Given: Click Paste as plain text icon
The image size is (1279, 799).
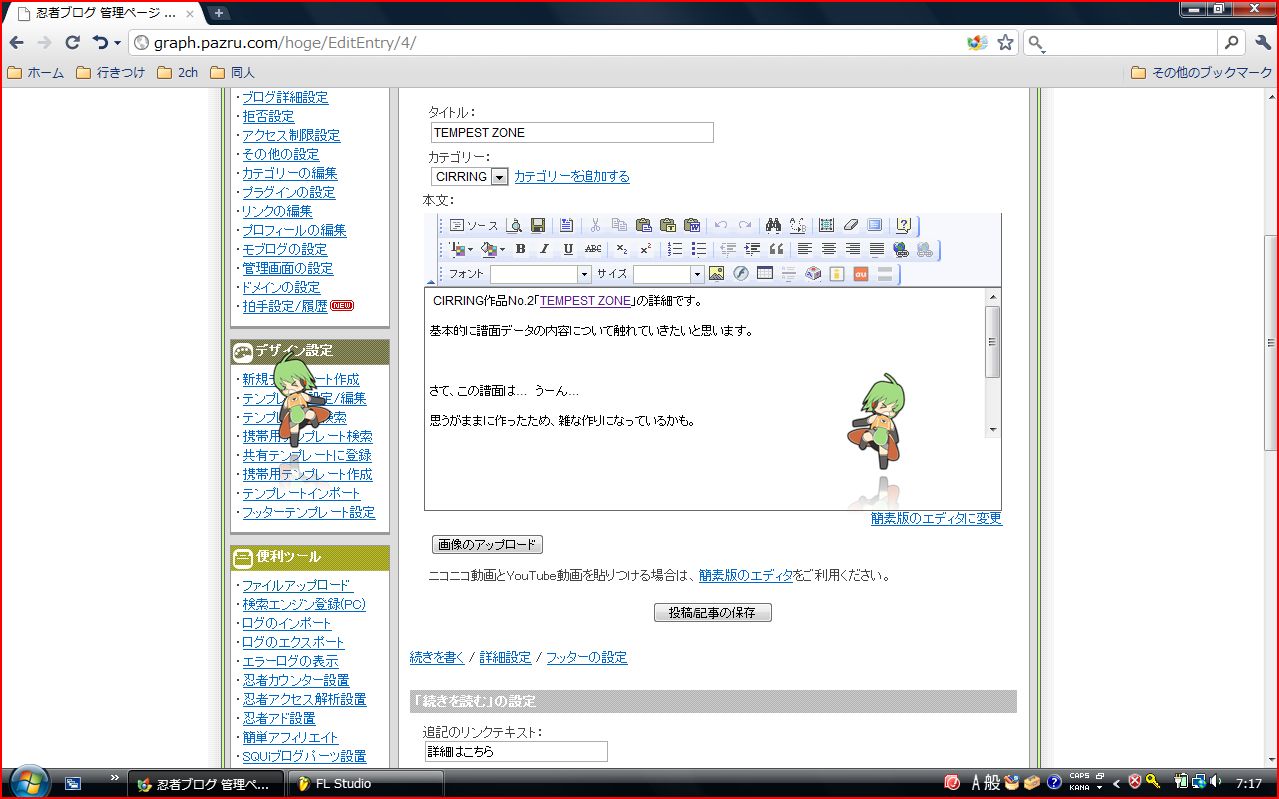Looking at the screenshot, I should coord(667,226).
